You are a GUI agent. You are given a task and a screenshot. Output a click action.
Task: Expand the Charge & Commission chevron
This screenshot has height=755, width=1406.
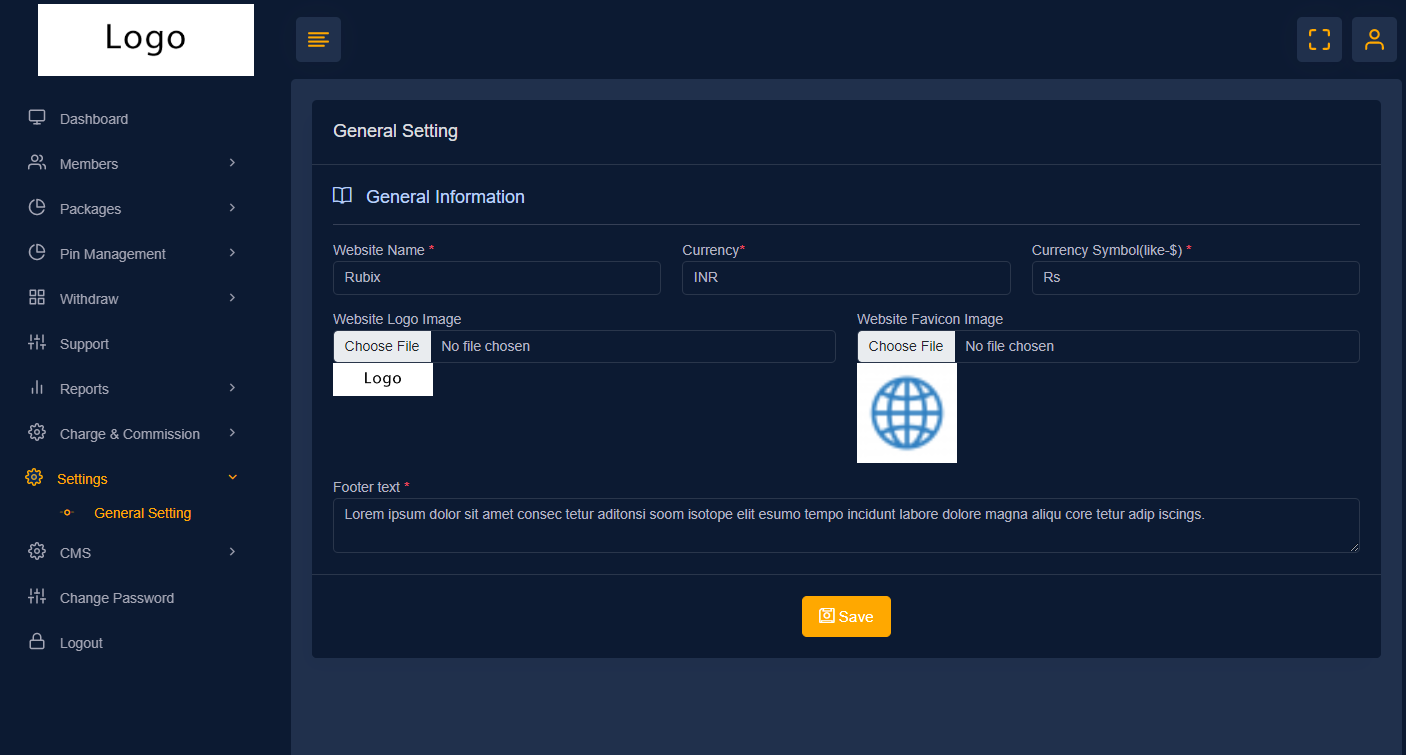232,432
